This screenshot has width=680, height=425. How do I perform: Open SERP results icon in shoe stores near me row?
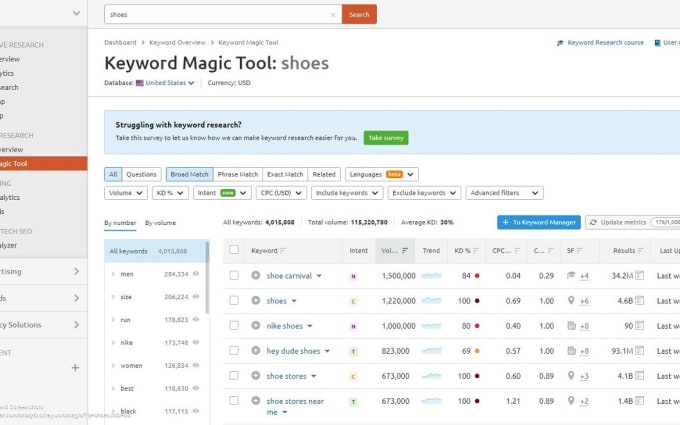click(639, 401)
